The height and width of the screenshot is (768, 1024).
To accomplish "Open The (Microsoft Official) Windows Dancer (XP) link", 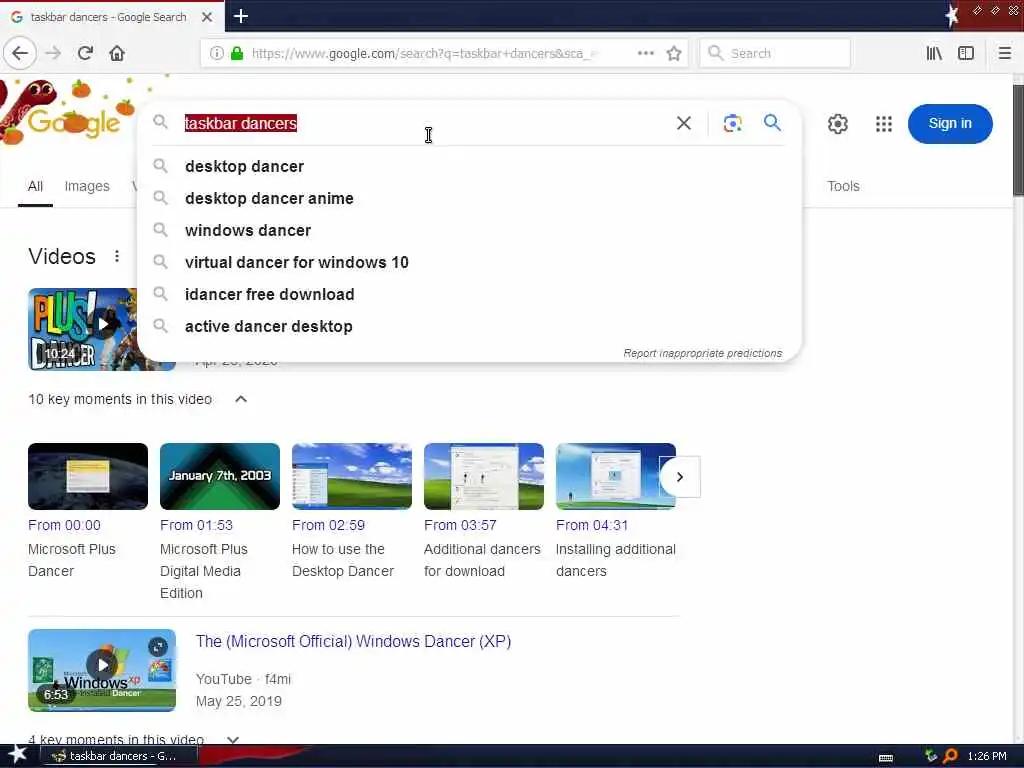I will click(353, 641).
